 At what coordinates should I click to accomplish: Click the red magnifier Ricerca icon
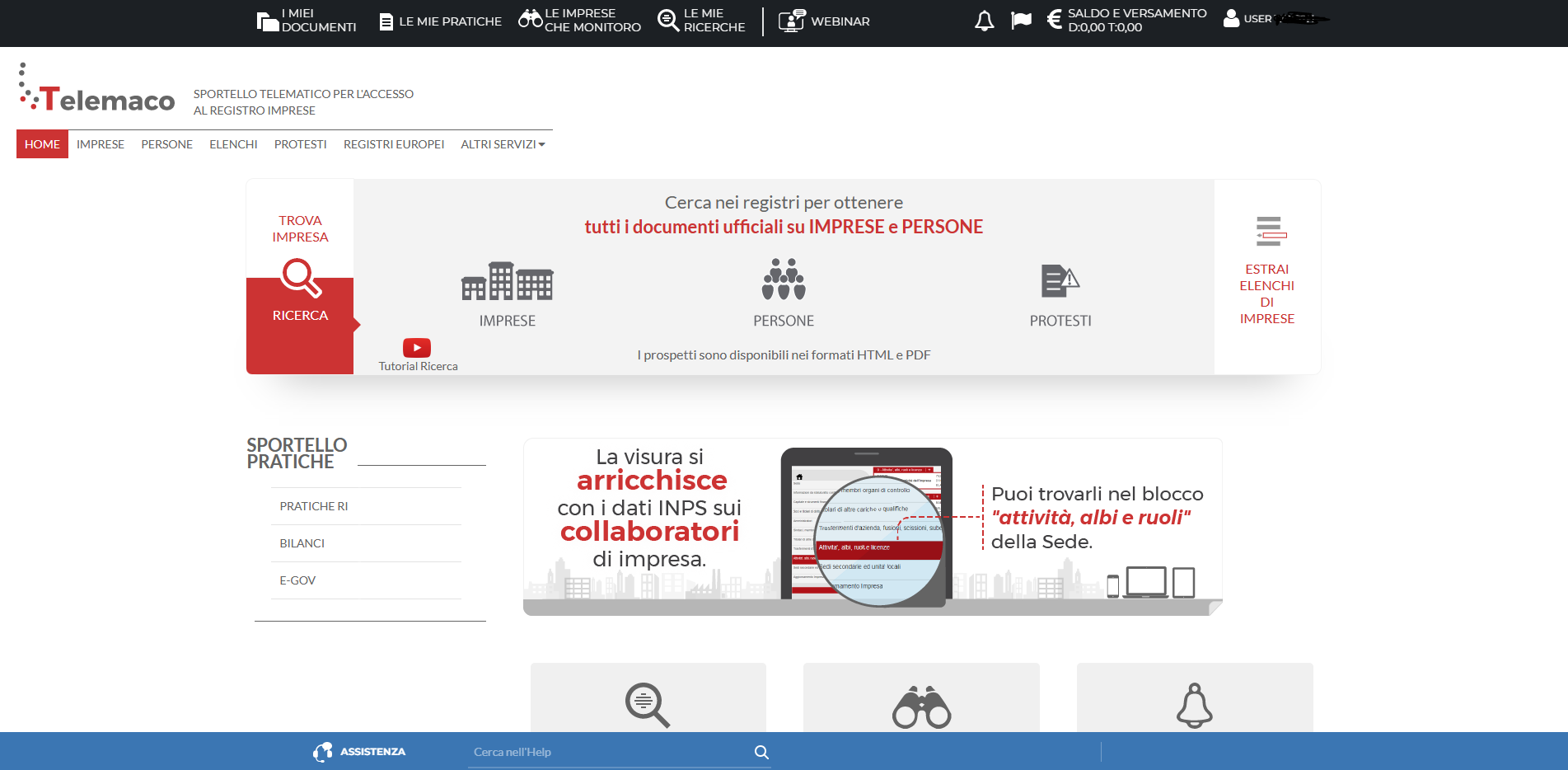(301, 278)
